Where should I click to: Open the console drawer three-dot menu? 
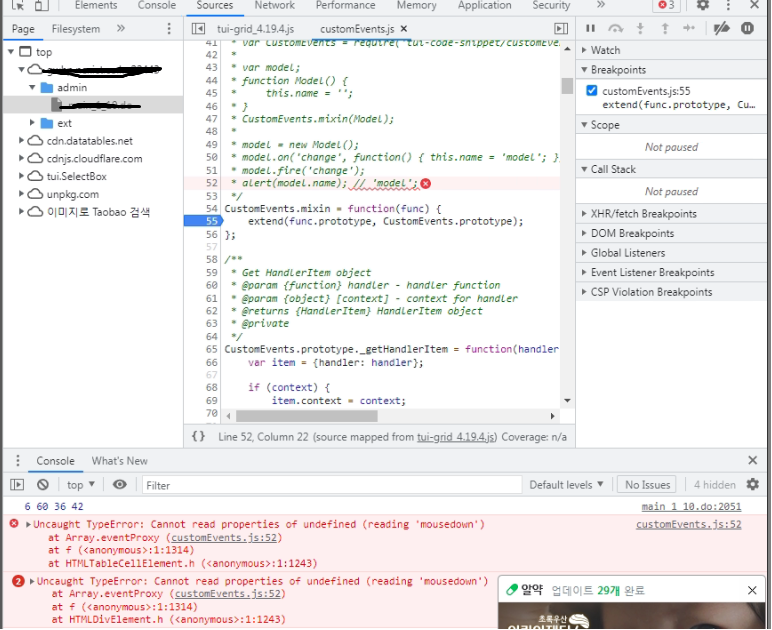(x=18, y=461)
